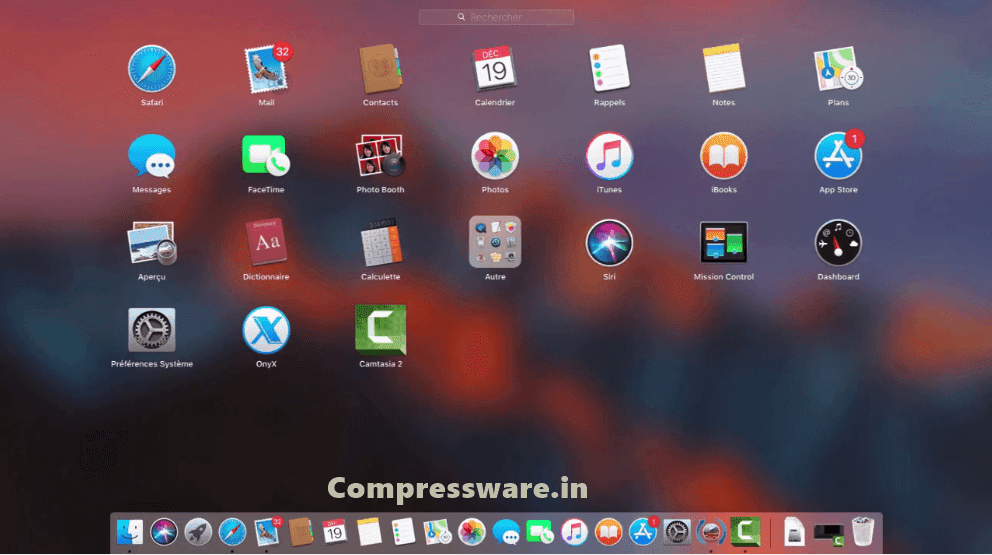Open Préférences Système in the Launchpad grid
992x555 pixels.
pyautogui.click(x=152, y=330)
